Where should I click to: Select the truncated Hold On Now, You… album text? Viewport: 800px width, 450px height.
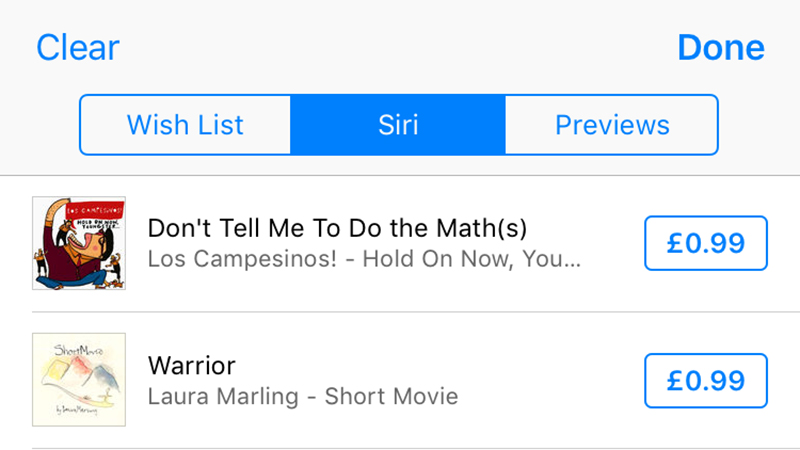[x=471, y=259]
